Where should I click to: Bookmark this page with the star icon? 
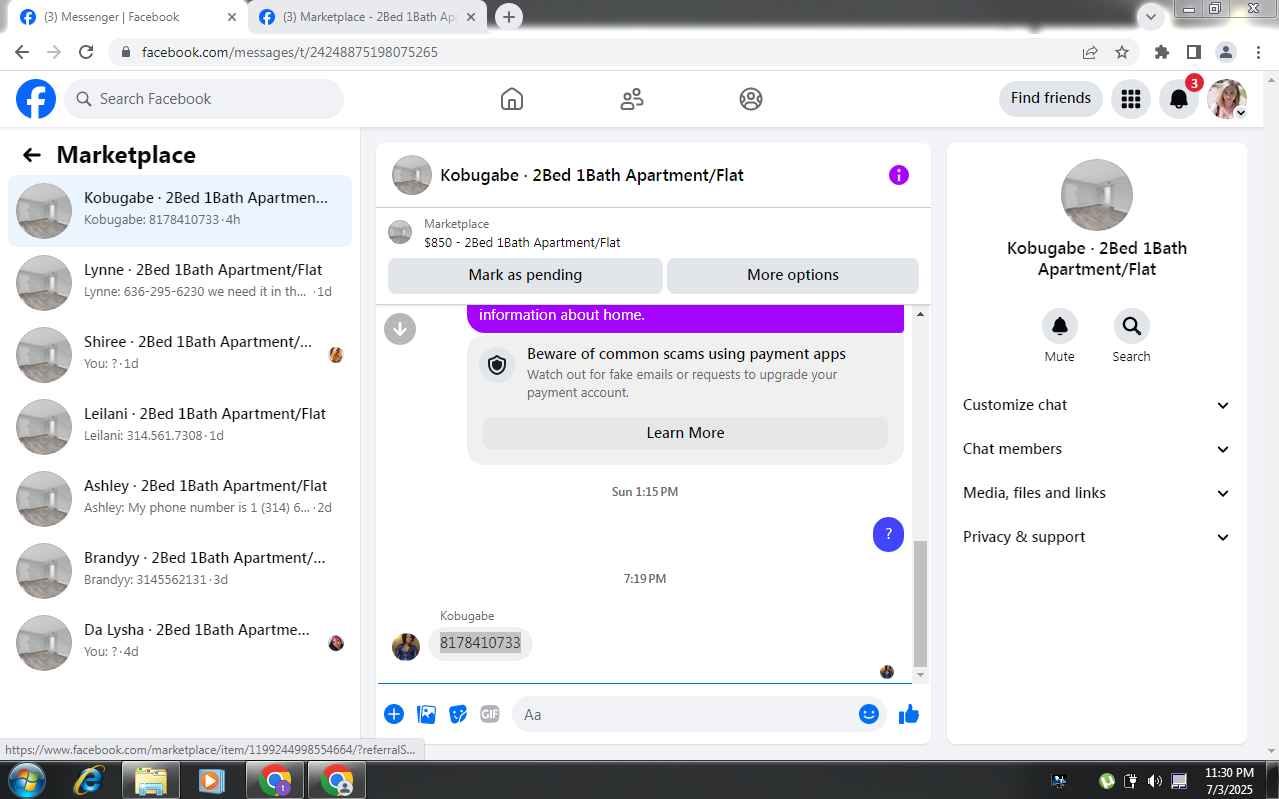[x=1122, y=52]
